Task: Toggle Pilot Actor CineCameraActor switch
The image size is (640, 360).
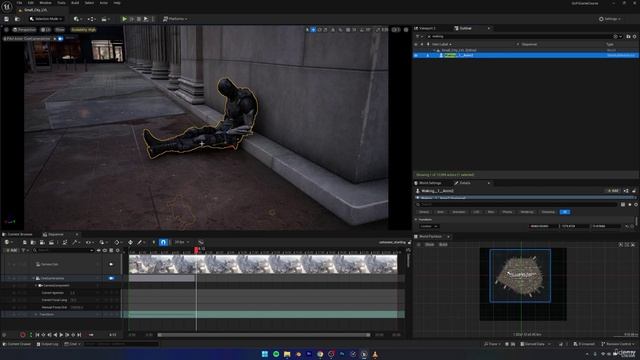Action: 60,38
